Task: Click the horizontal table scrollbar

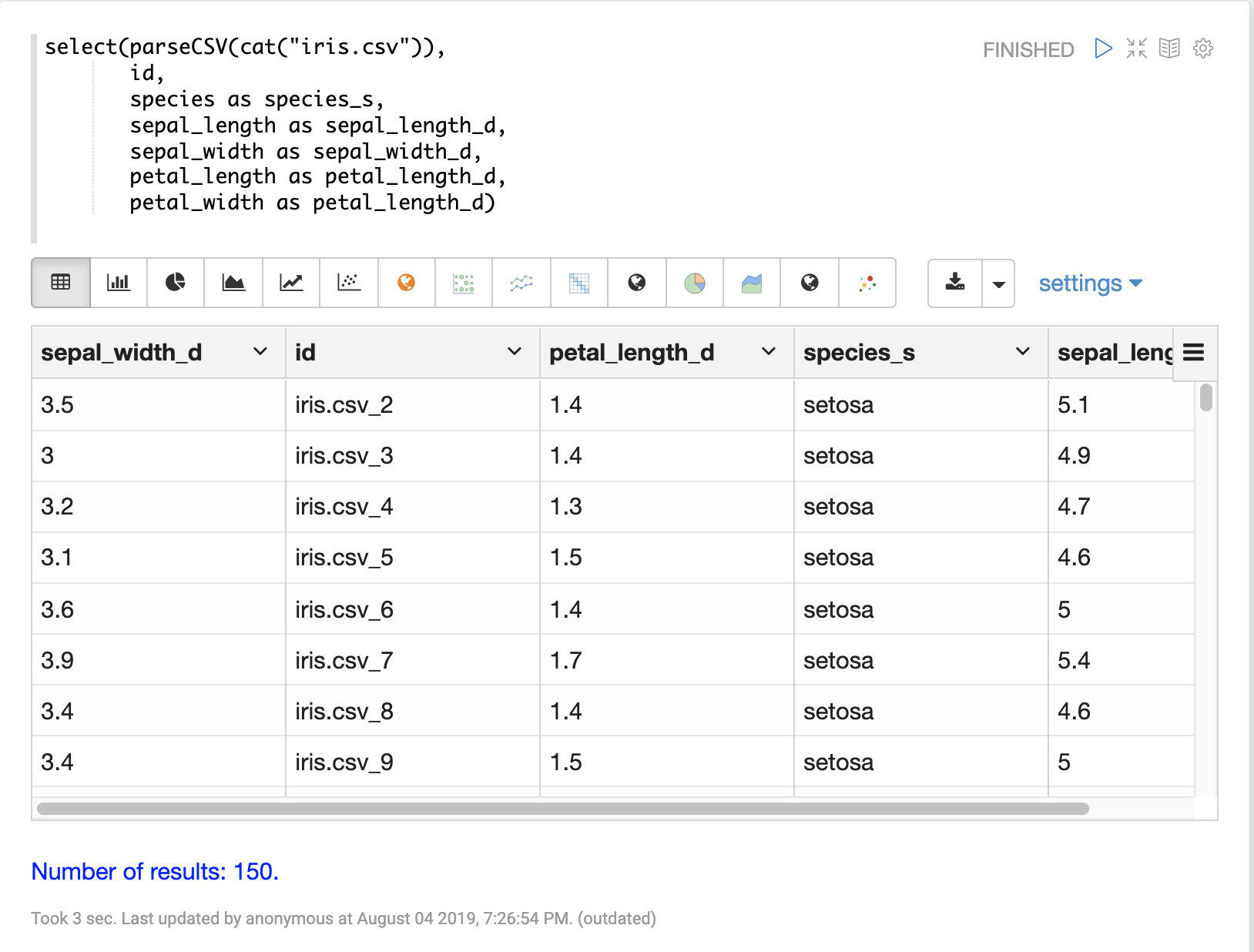Action: 562,809
